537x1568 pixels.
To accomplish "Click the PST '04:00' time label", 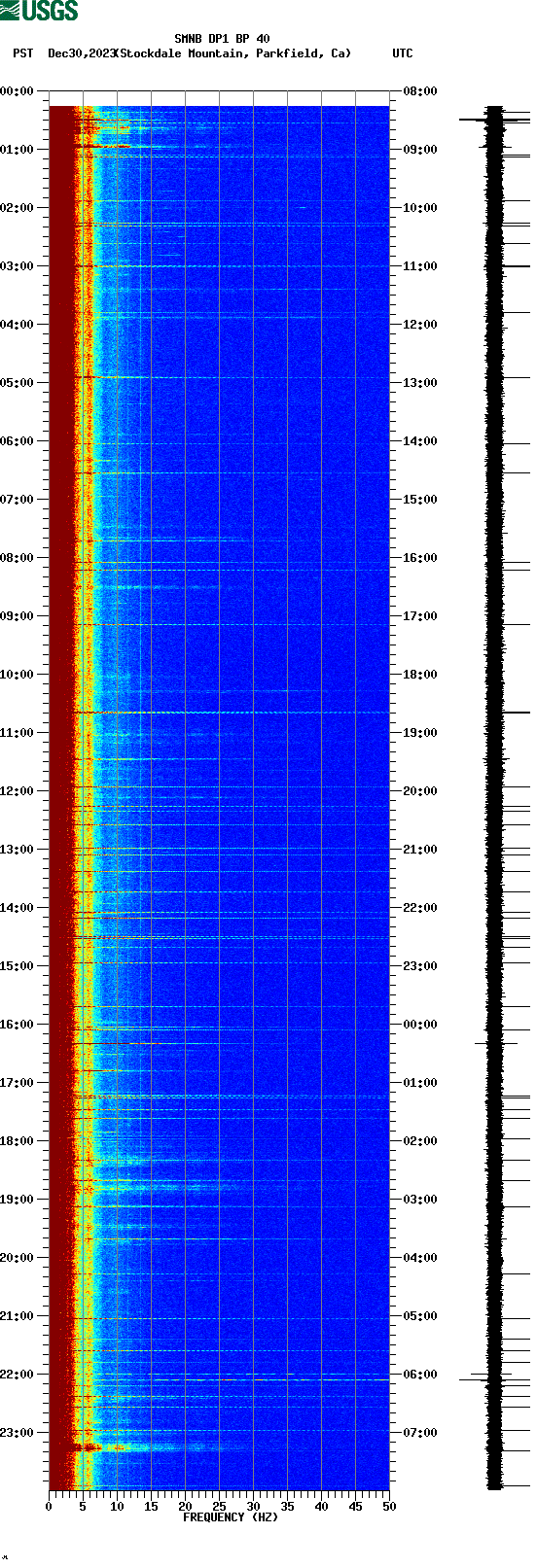I will [18, 325].
